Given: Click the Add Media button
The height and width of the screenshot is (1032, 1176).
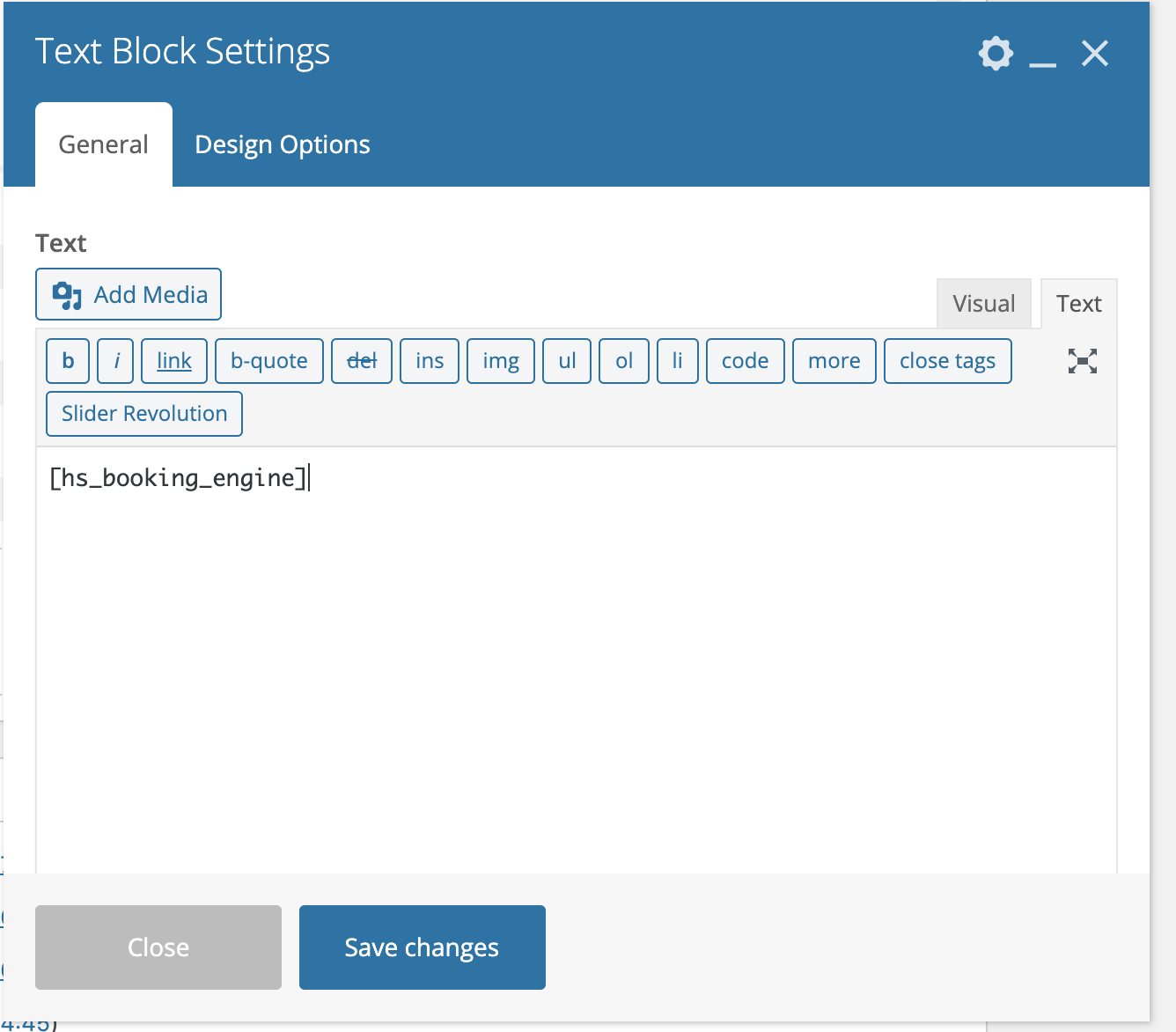Looking at the screenshot, I should [129, 295].
